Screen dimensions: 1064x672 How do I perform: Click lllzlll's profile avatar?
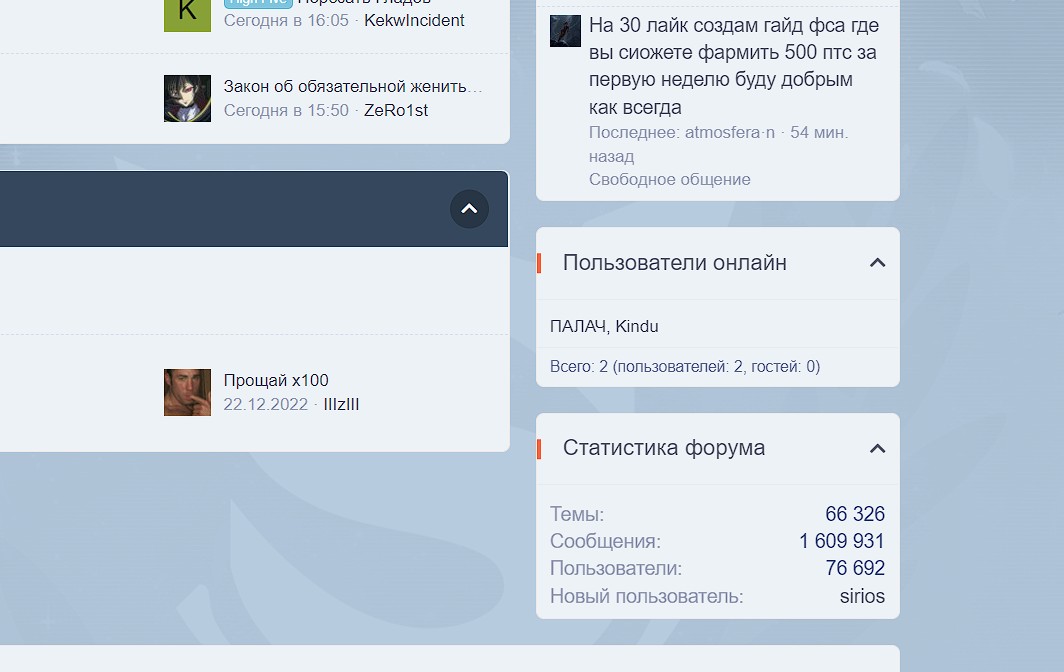(187, 392)
